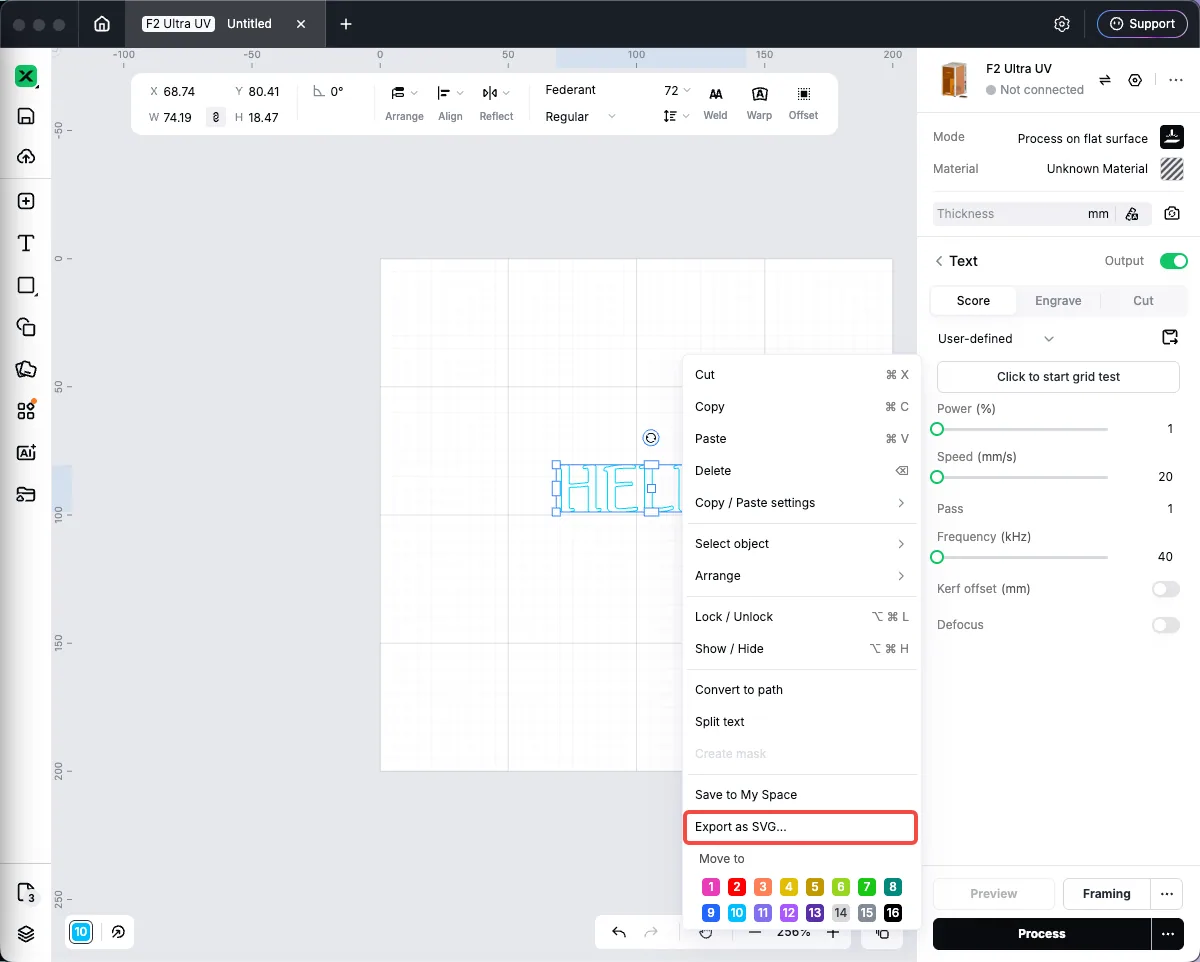Click the Framing button
The image size is (1200, 962).
pyautogui.click(x=1106, y=894)
